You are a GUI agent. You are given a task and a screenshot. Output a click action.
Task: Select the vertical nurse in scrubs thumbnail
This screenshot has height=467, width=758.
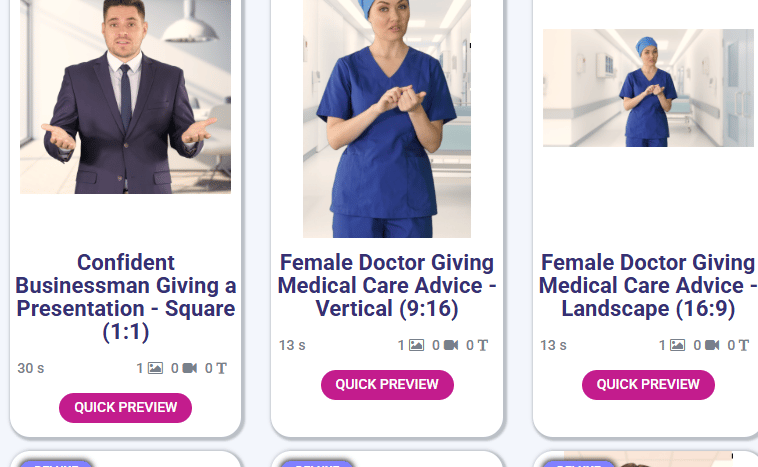pyautogui.click(x=387, y=118)
